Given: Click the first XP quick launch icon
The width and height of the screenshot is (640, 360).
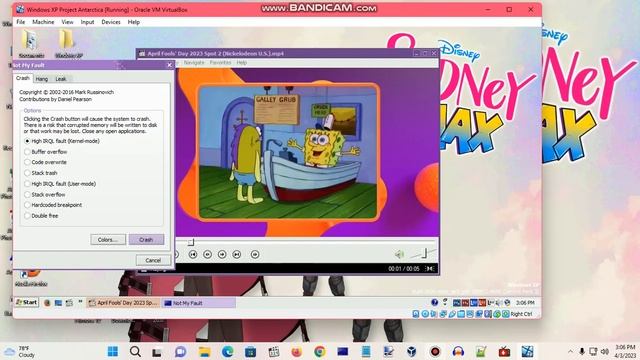Looking at the screenshot, I should (x=47, y=303).
